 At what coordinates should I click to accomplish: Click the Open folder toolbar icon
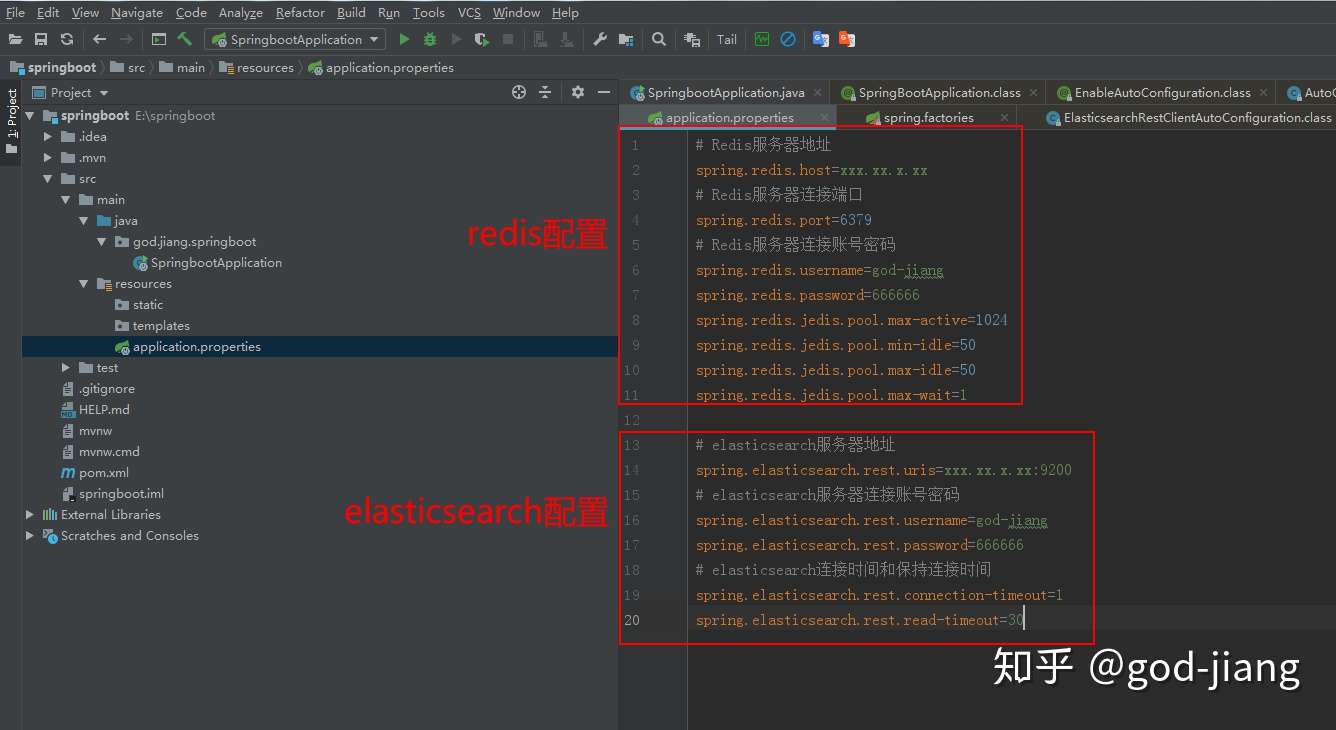pos(15,39)
